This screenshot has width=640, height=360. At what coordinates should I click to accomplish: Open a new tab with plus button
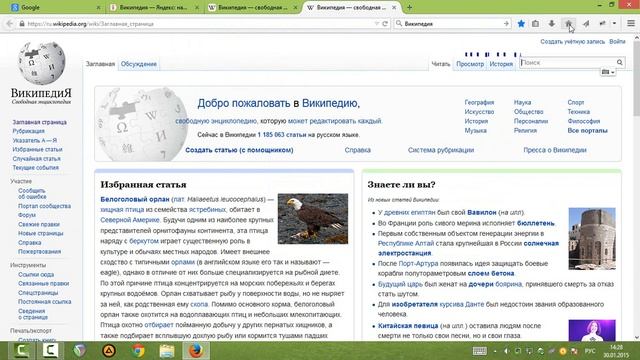click(409, 7)
